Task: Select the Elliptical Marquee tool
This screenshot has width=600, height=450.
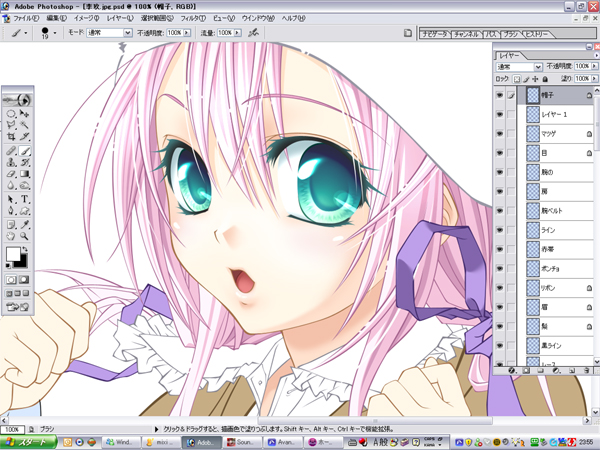Action: [11, 114]
